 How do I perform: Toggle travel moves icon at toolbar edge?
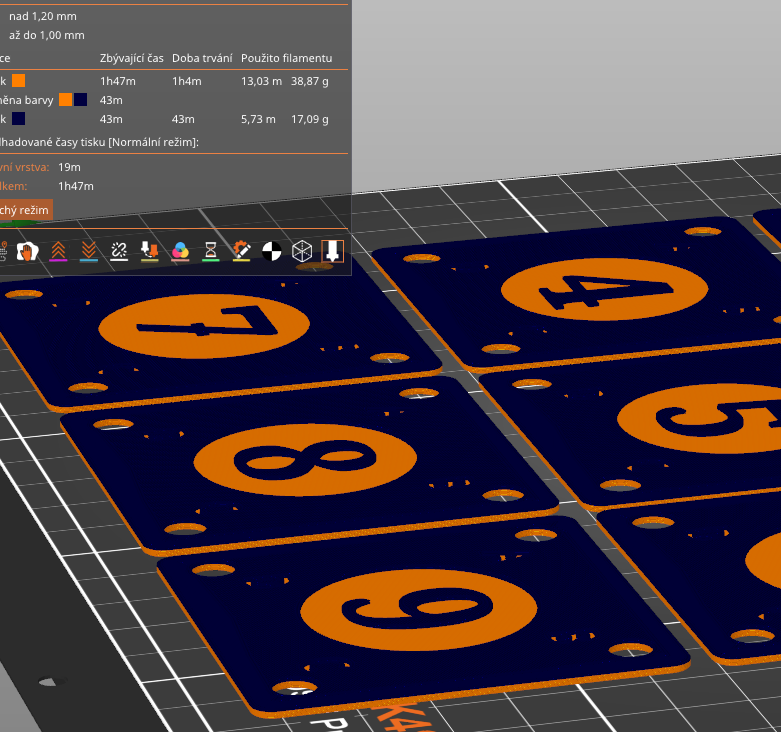tap(3, 251)
